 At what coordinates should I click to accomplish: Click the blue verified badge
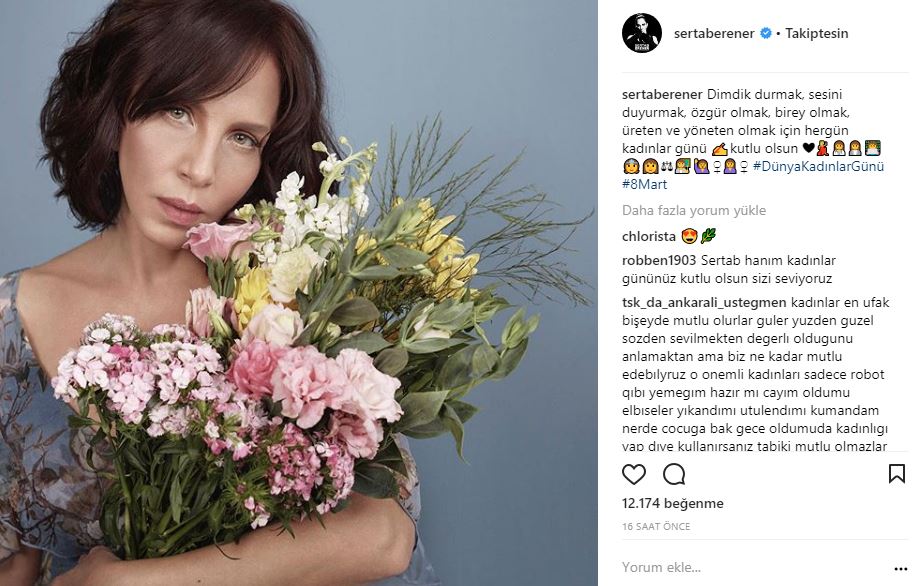tap(766, 33)
